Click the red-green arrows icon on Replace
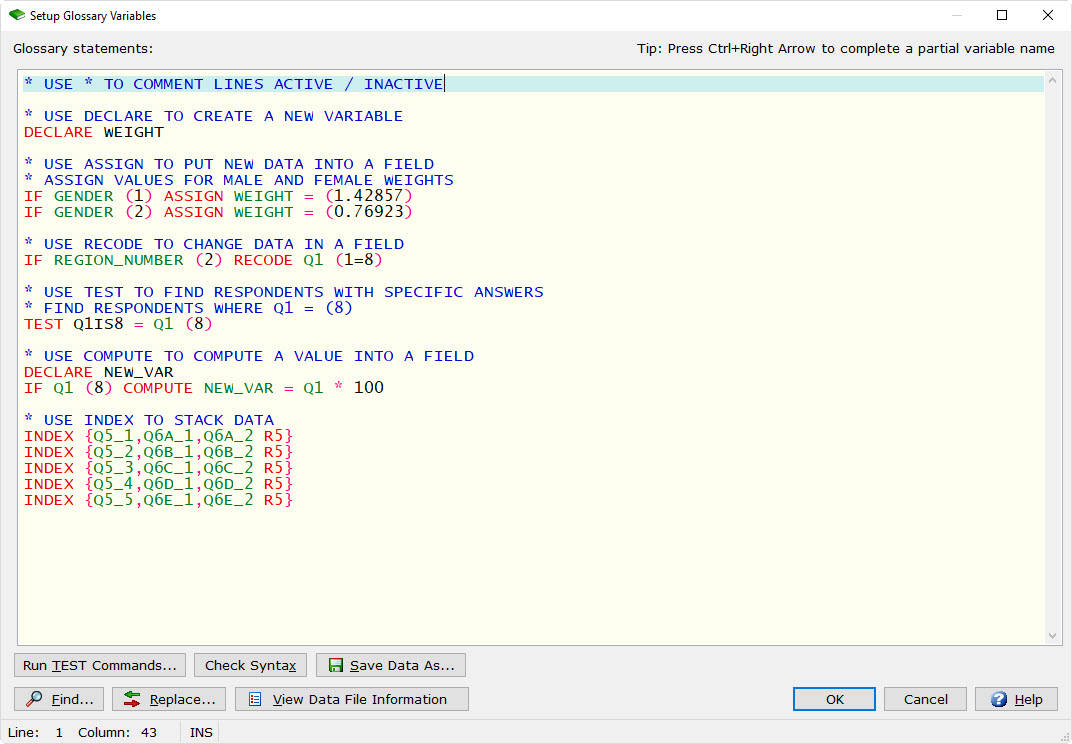Viewport: 1072px width, 744px height. coord(131,699)
